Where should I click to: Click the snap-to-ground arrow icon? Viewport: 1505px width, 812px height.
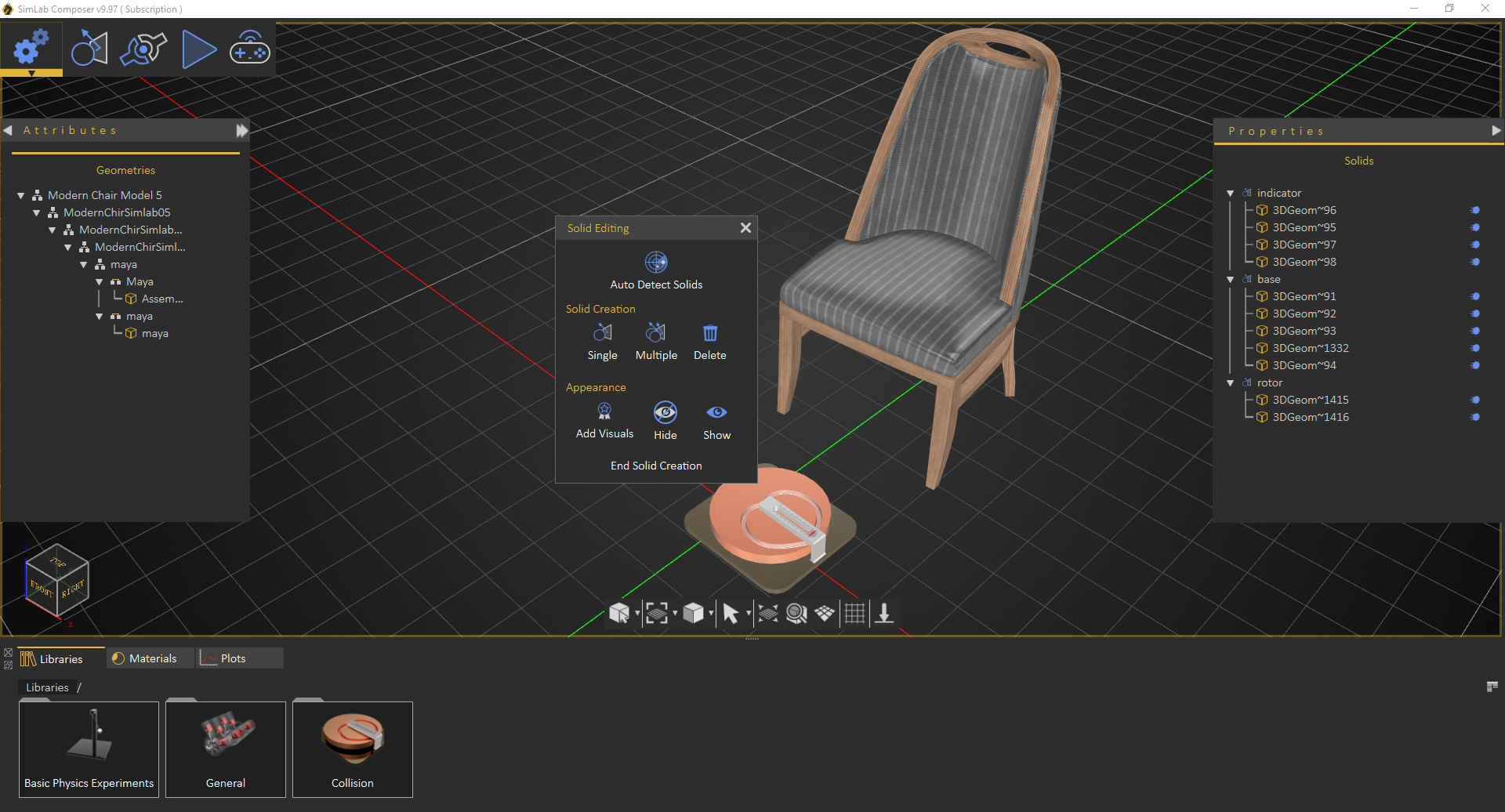(x=884, y=613)
